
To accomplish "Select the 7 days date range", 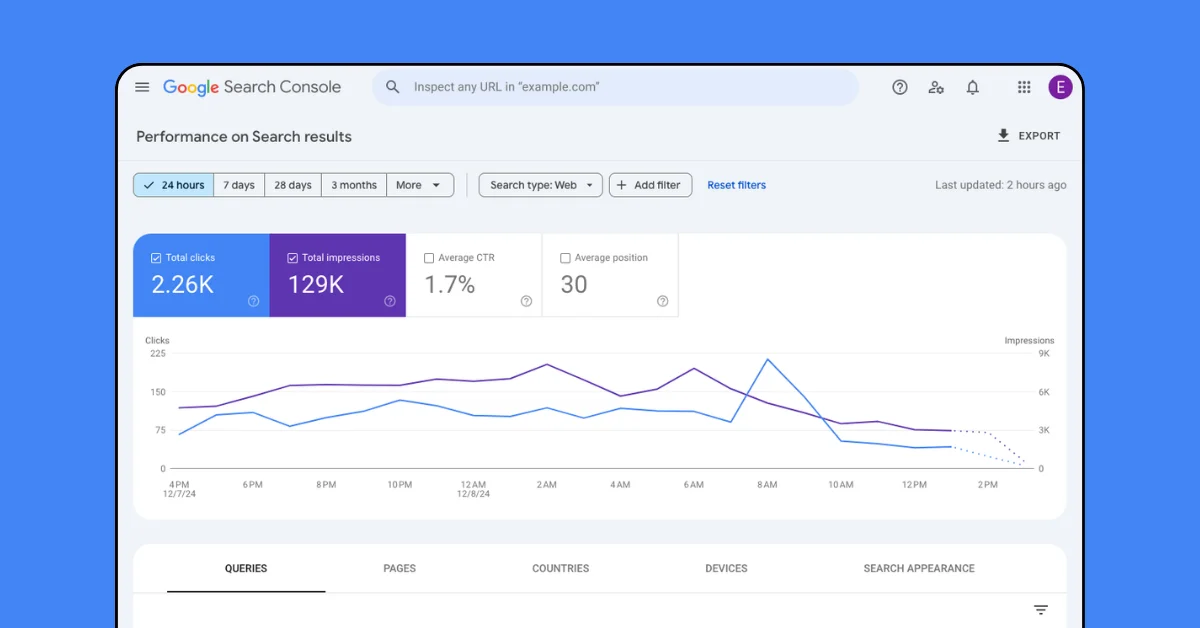I will coord(239,185).
